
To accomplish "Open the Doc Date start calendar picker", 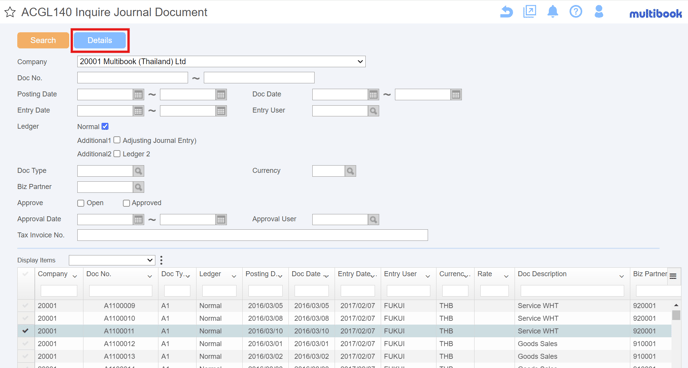I will click(373, 94).
